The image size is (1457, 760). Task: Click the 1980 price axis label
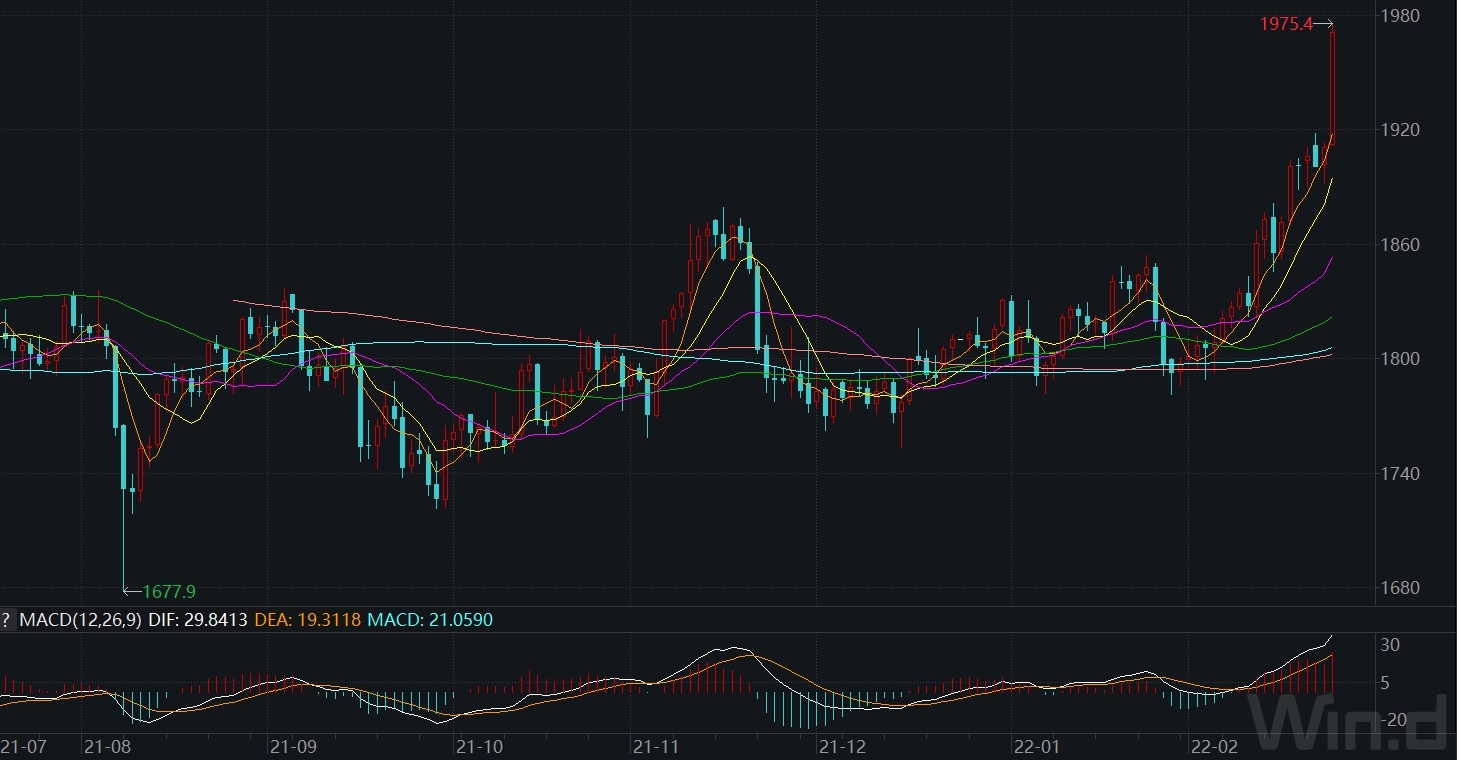tap(1399, 16)
